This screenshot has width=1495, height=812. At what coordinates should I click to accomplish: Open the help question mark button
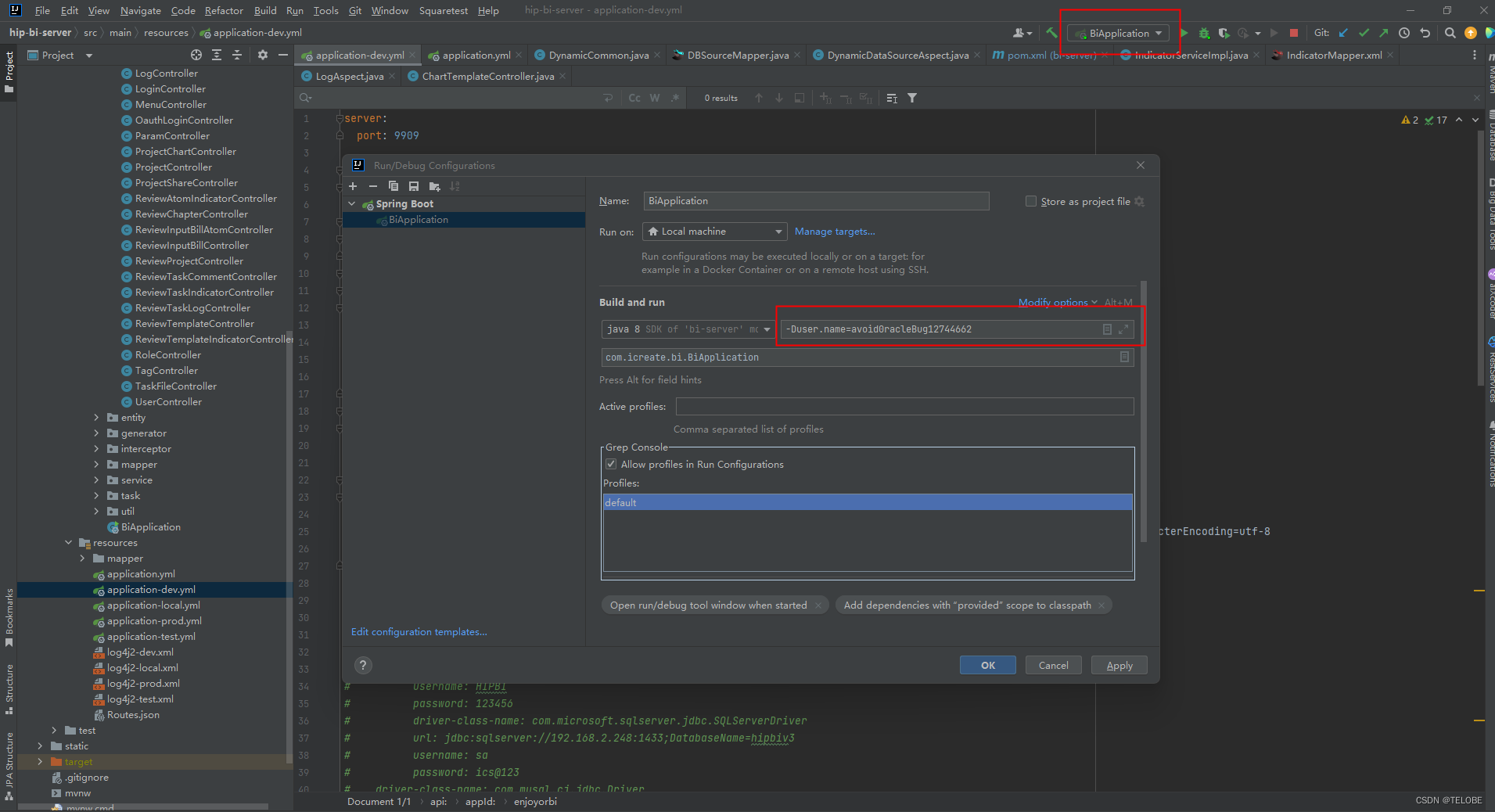click(x=363, y=665)
